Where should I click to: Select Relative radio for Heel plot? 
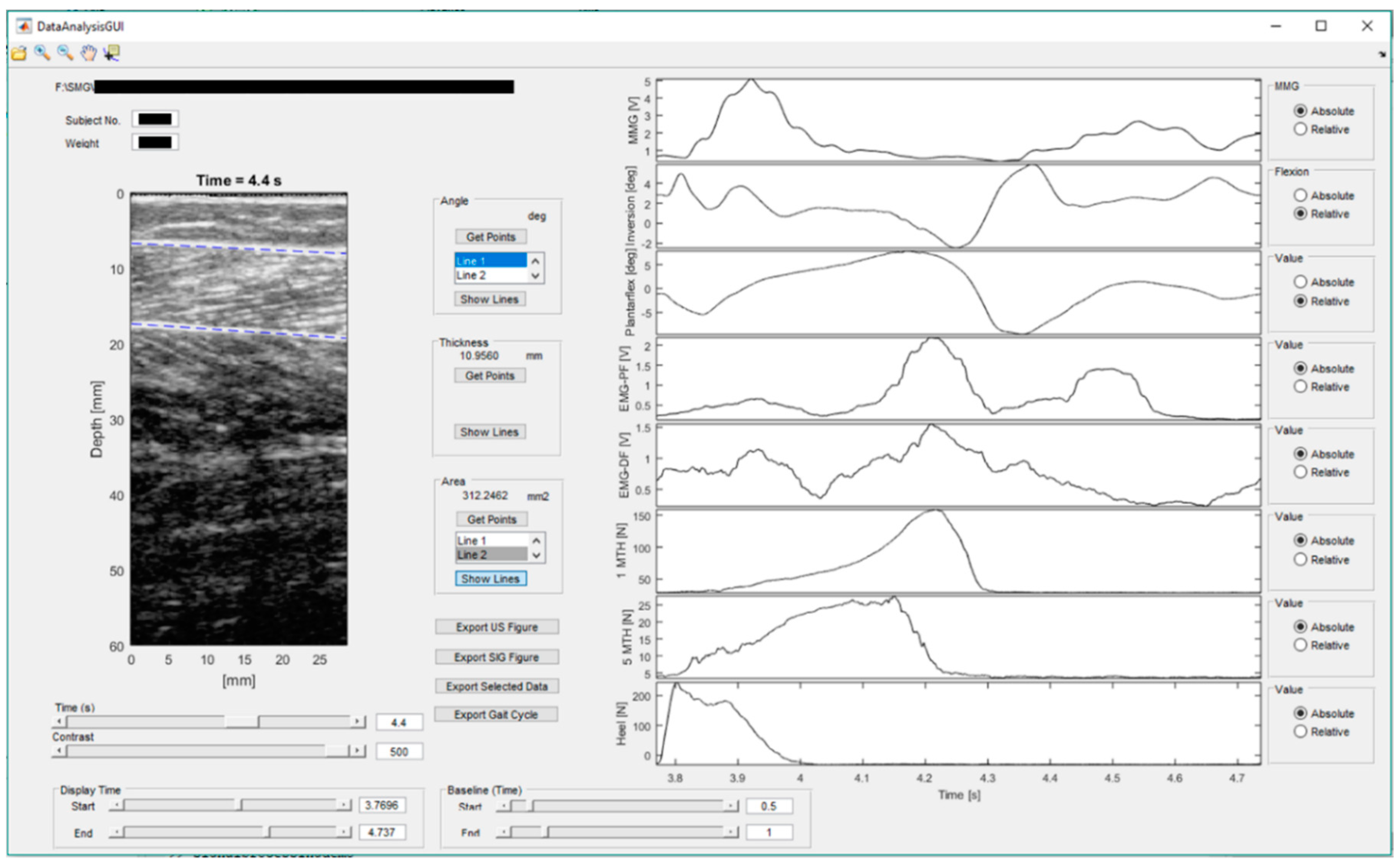pos(1300,732)
